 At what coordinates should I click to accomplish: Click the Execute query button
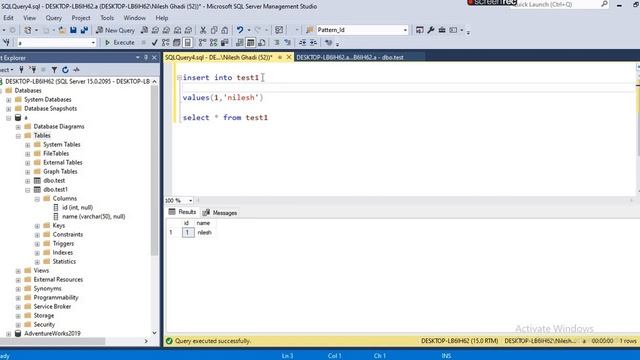click(x=120, y=42)
